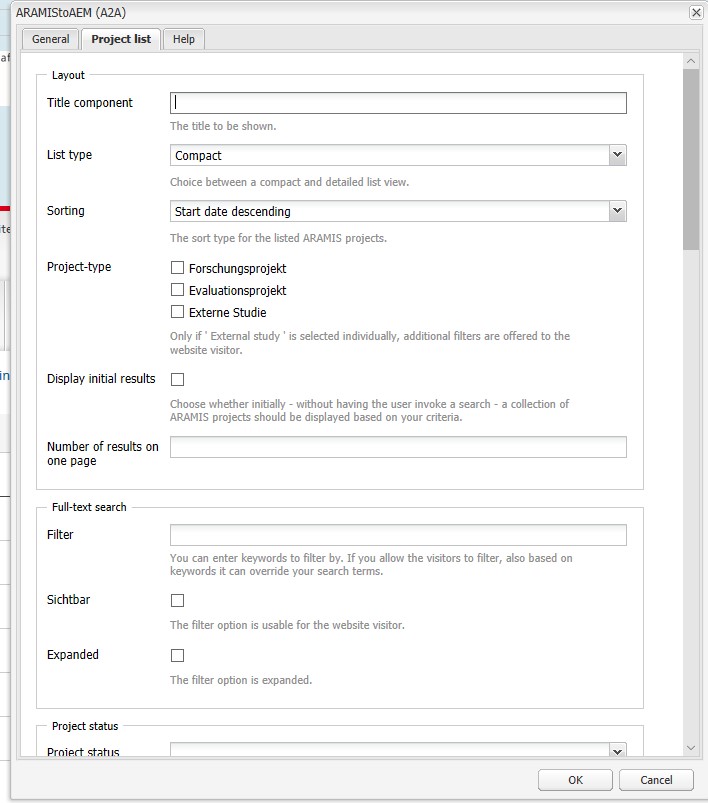Select the Project list tab
The height and width of the screenshot is (803, 708).
pyautogui.click(x=121, y=39)
